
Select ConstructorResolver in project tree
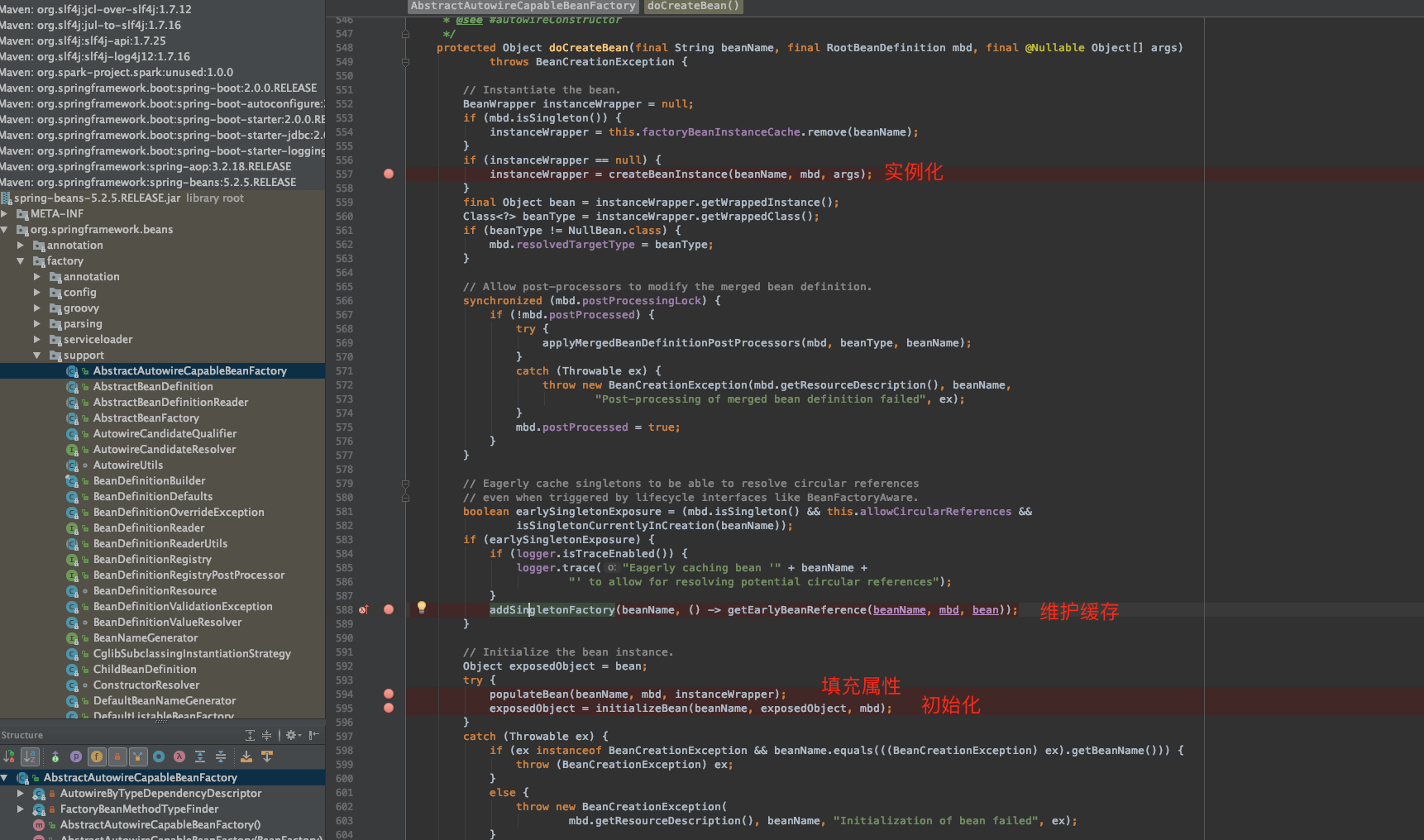pos(146,685)
